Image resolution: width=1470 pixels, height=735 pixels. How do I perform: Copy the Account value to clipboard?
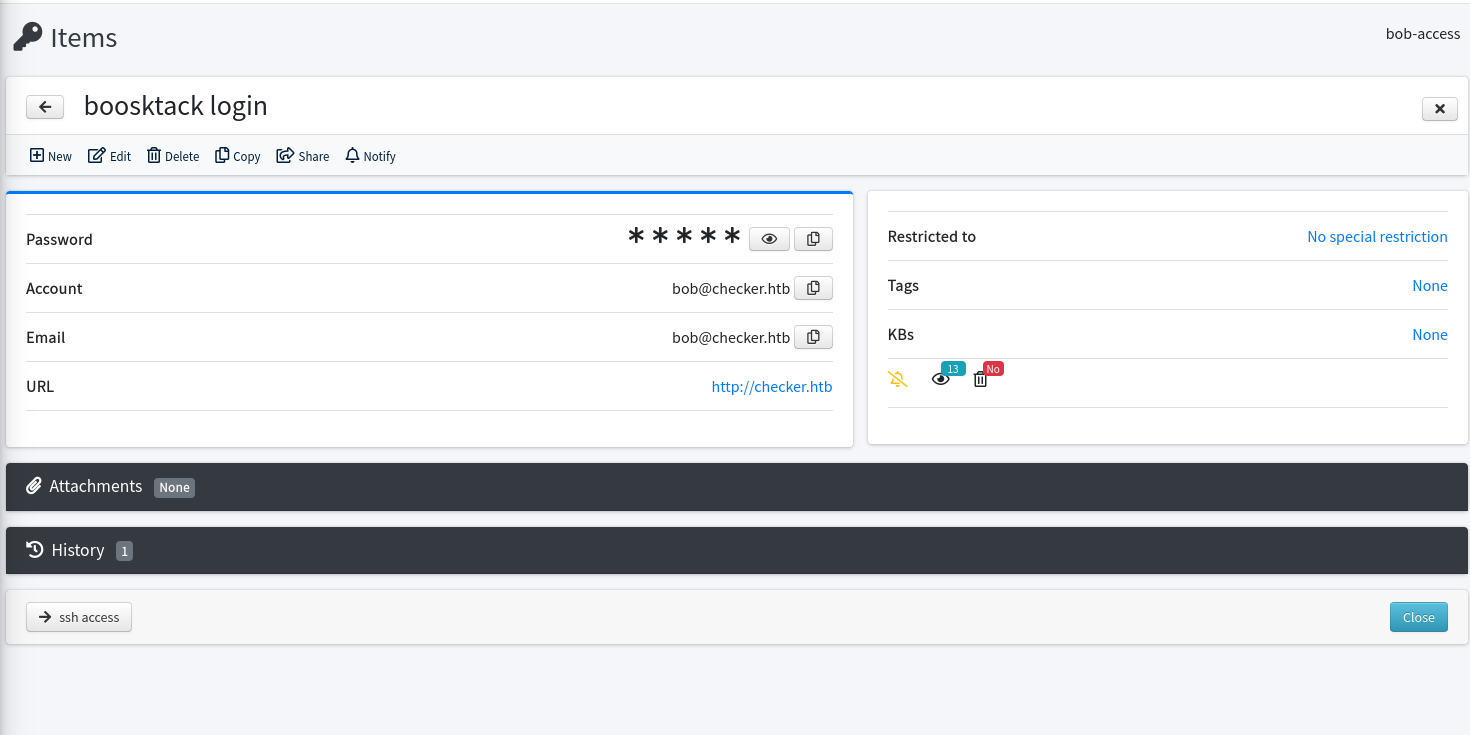(x=813, y=288)
